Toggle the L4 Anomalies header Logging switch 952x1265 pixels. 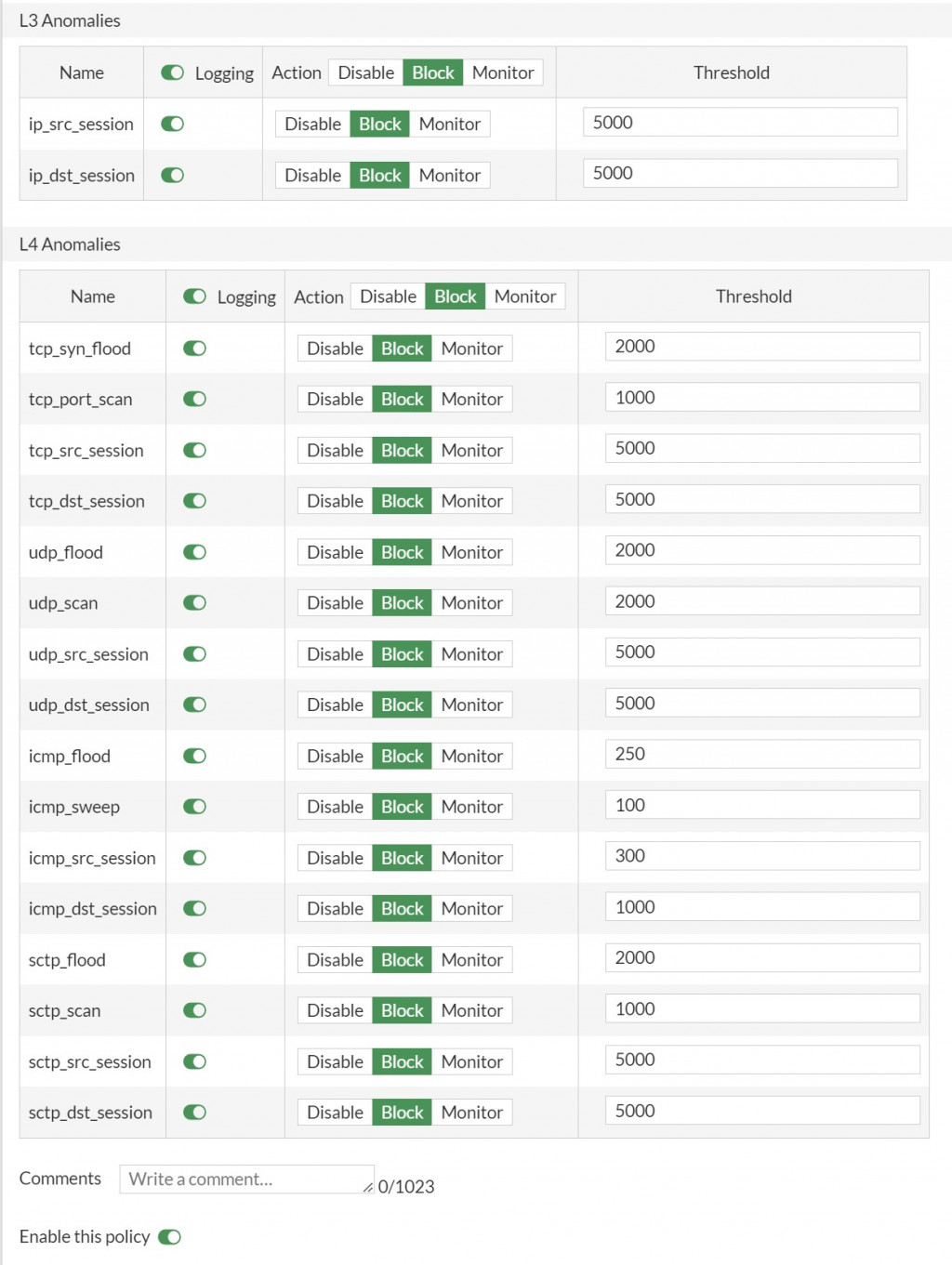pos(194,296)
